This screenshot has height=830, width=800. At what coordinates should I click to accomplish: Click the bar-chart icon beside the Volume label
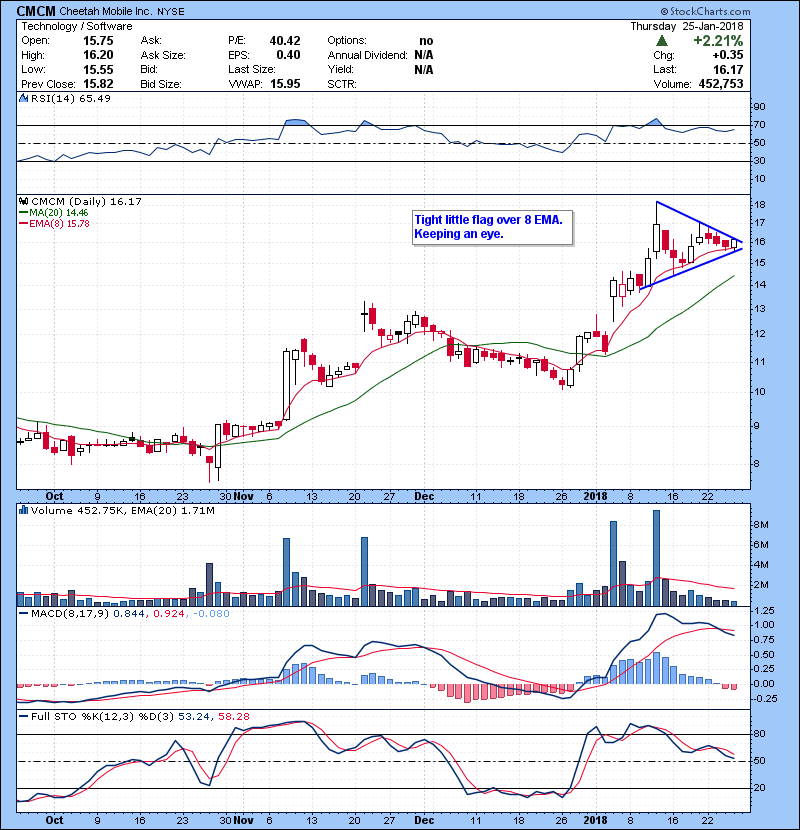coord(23,510)
